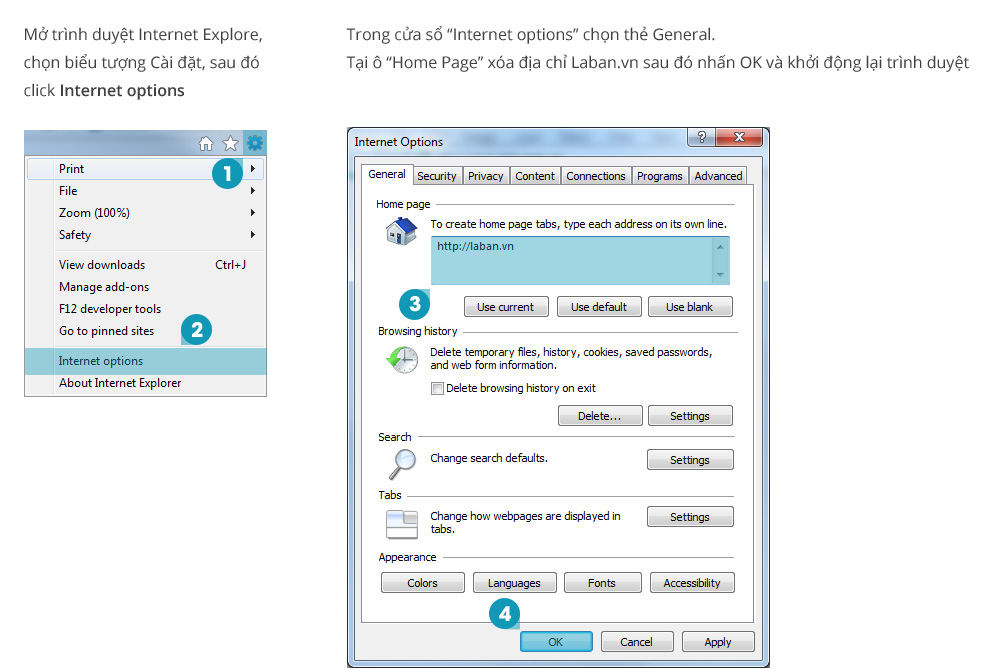Switch to the Security tab

[436, 176]
